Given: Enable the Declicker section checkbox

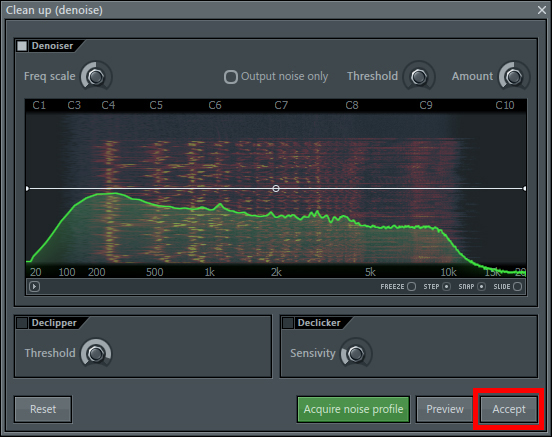Looking at the screenshot, I should click(288, 323).
